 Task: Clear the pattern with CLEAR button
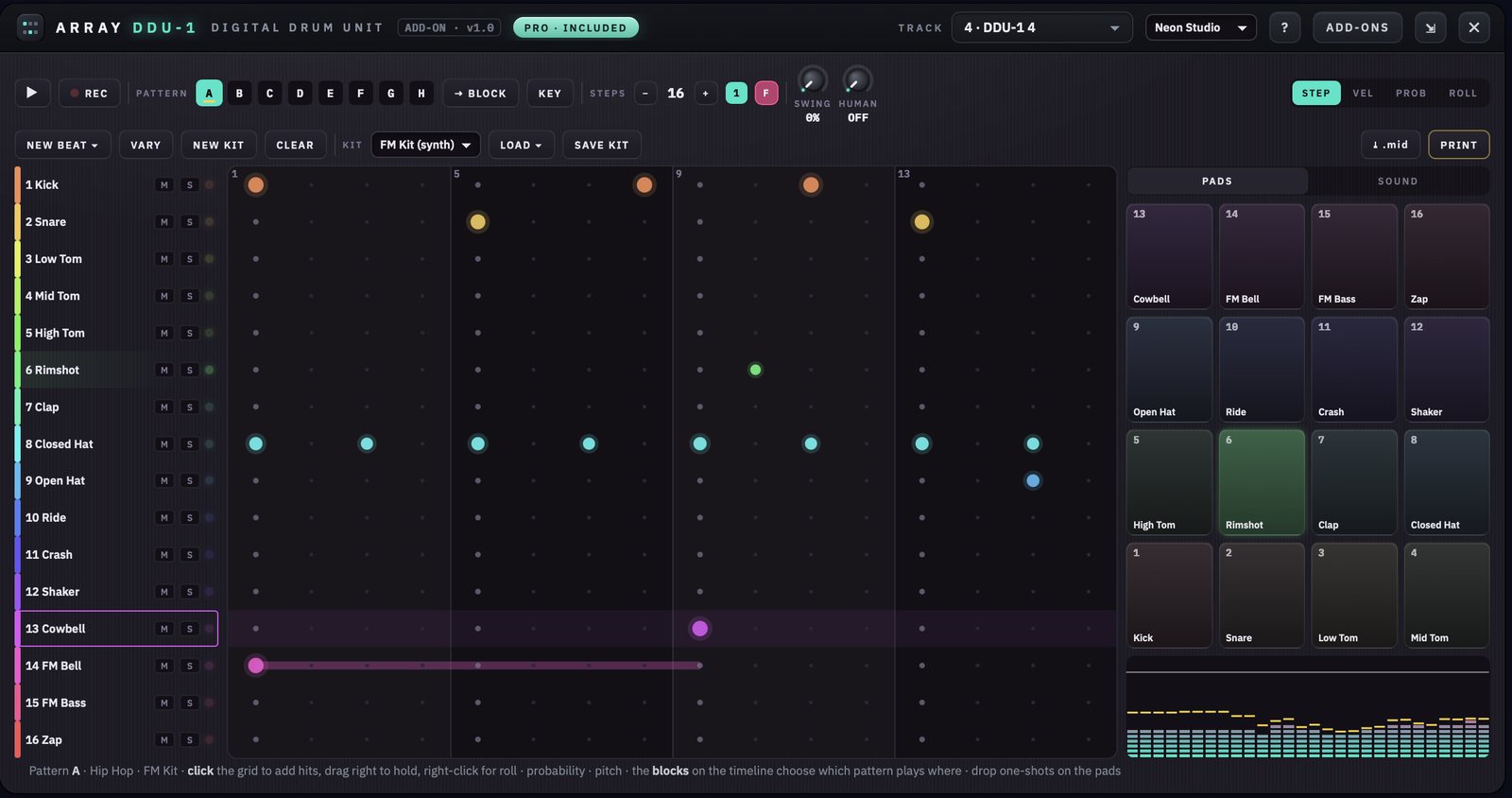[x=295, y=145]
